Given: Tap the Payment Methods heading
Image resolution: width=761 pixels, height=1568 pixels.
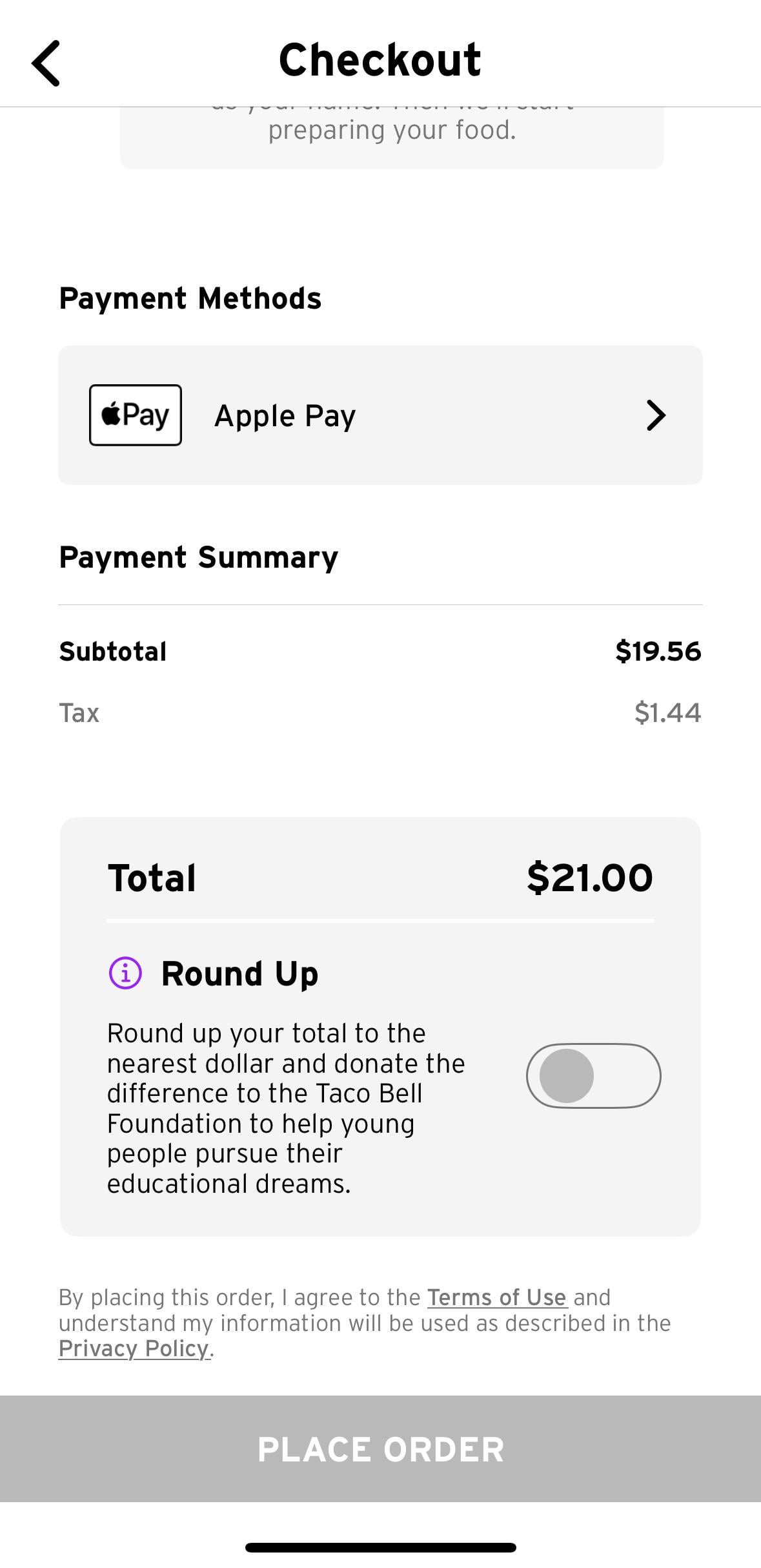Looking at the screenshot, I should [x=190, y=298].
